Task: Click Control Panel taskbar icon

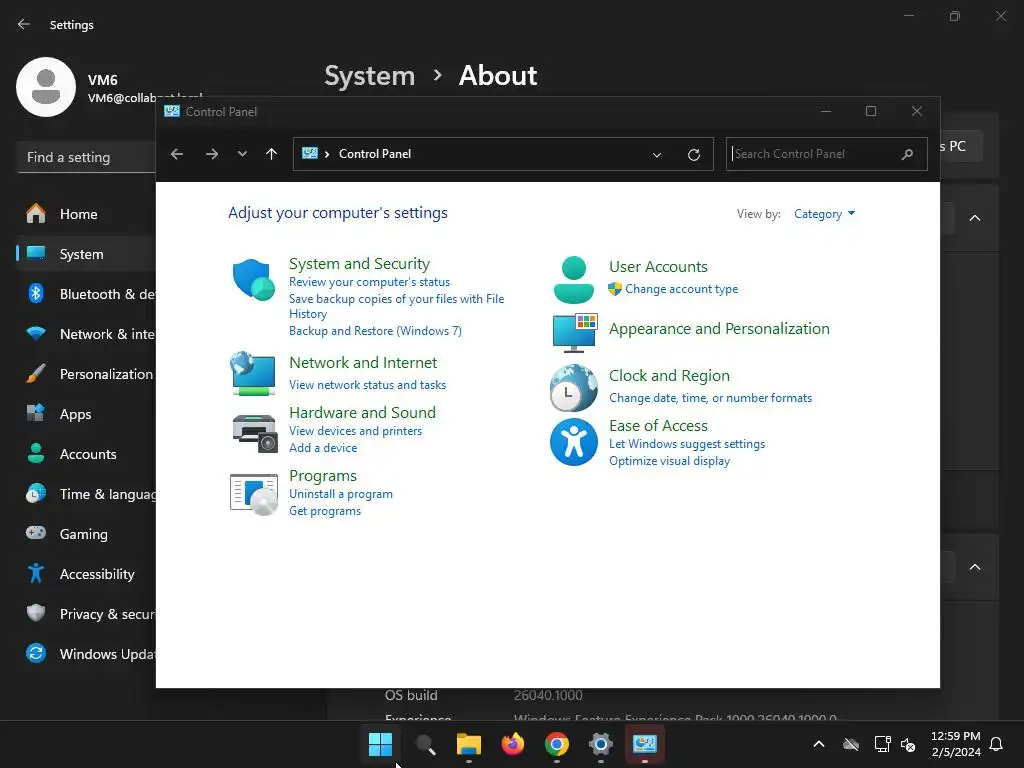Action: [645, 744]
